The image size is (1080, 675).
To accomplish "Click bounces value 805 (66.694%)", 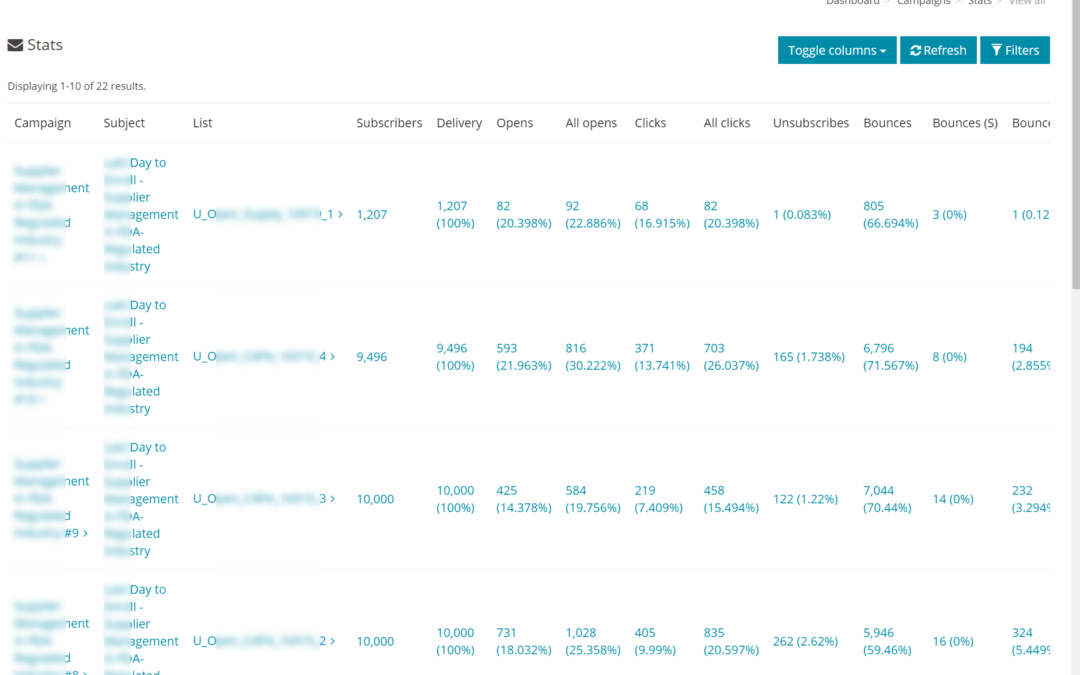I will click(x=891, y=214).
